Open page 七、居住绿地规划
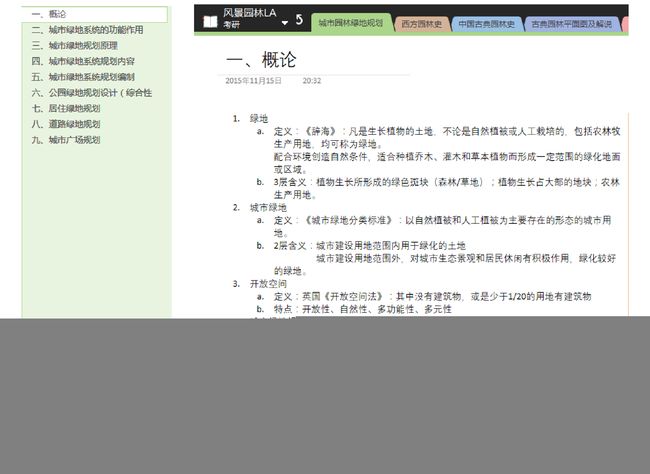The width and height of the screenshot is (650, 474). (66, 109)
